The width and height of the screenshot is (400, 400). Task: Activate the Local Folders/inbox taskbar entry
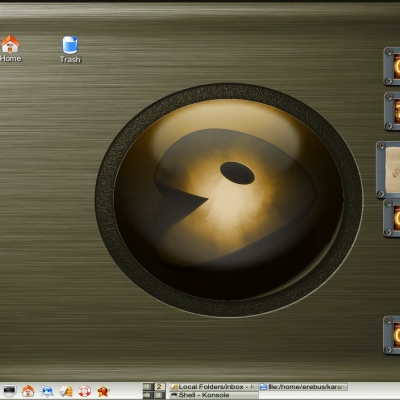tap(213, 387)
